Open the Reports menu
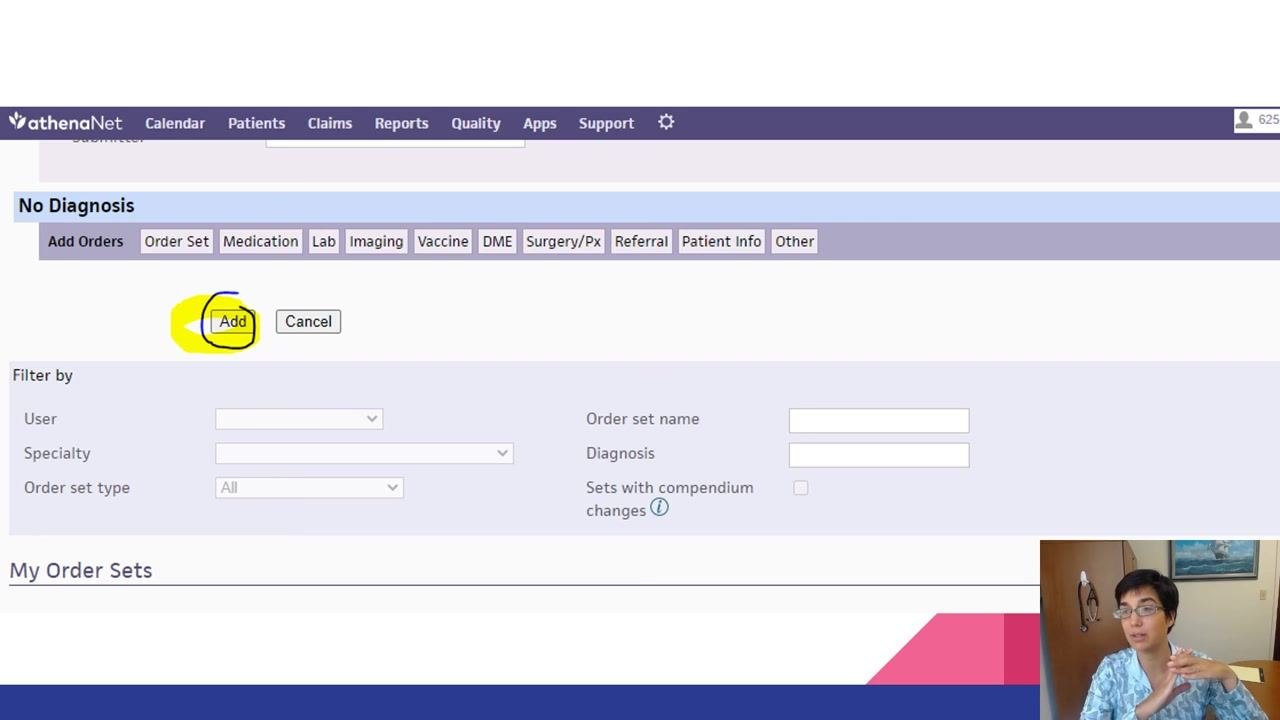The height and width of the screenshot is (720, 1280). (x=401, y=123)
